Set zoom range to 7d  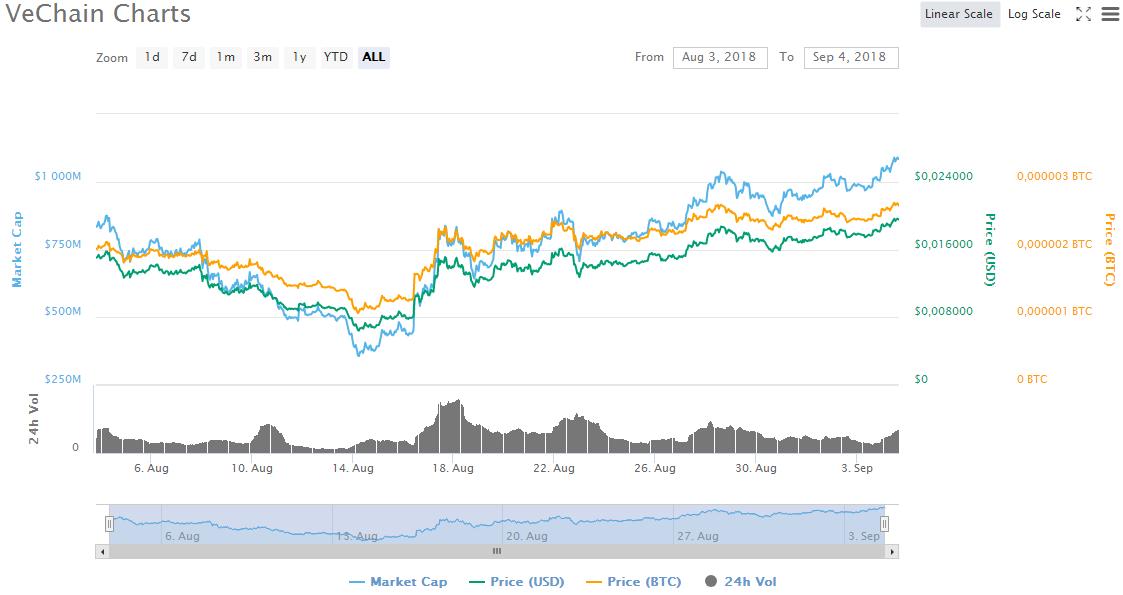click(x=189, y=57)
